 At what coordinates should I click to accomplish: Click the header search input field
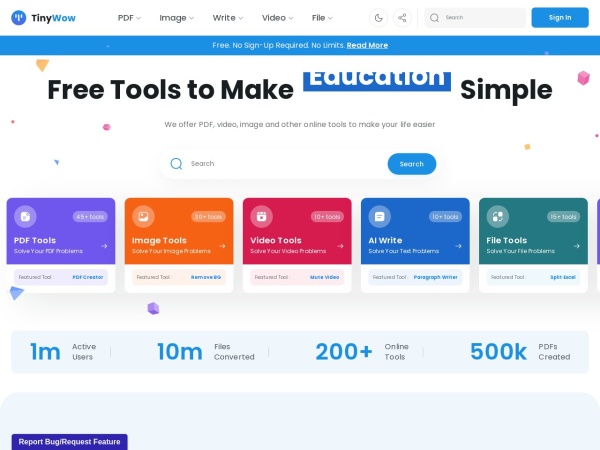click(482, 17)
